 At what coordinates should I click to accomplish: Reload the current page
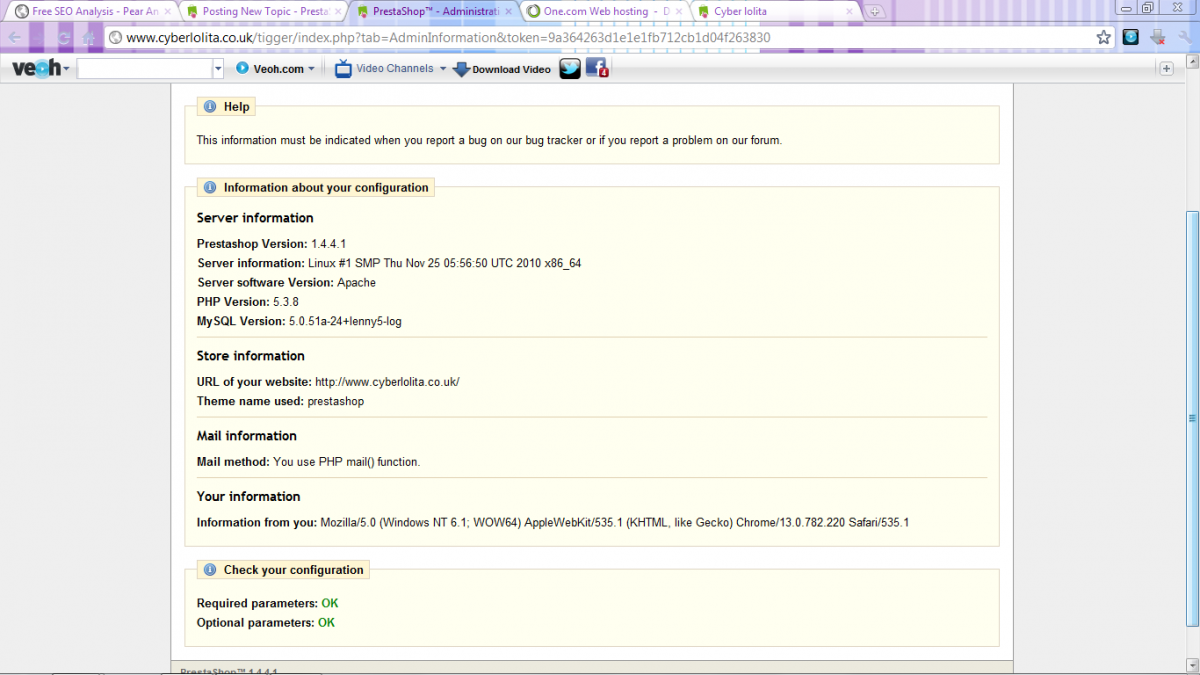[x=64, y=37]
